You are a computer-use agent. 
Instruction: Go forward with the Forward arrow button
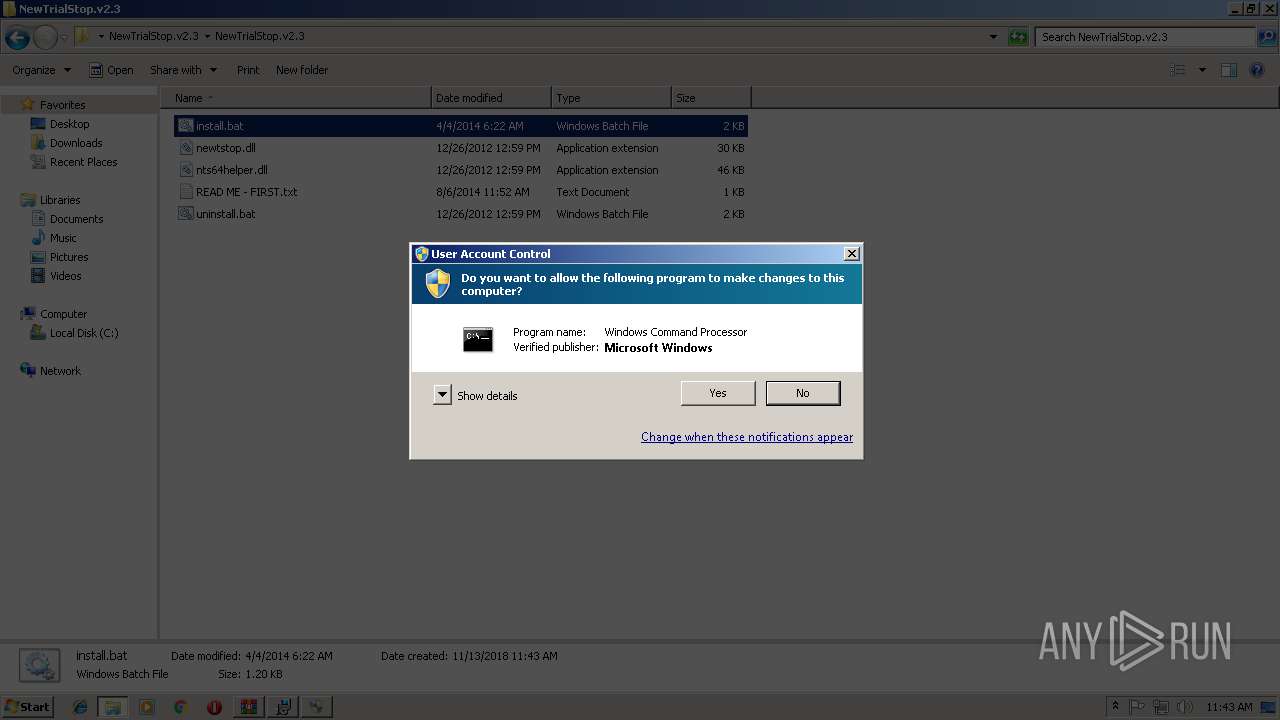tap(45, 38)
